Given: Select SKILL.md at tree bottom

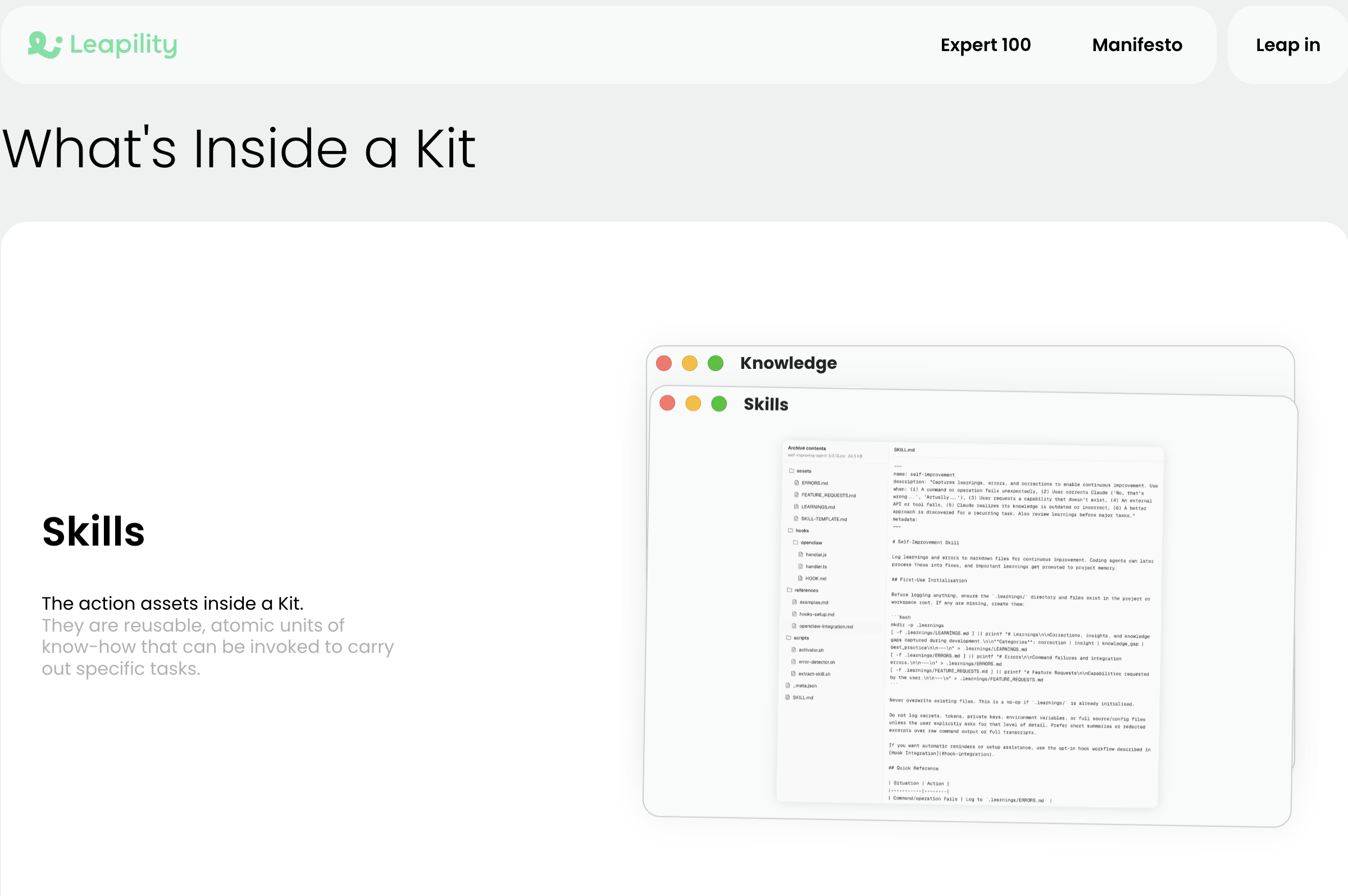Looking at the screenshot, I should [799, 697].
